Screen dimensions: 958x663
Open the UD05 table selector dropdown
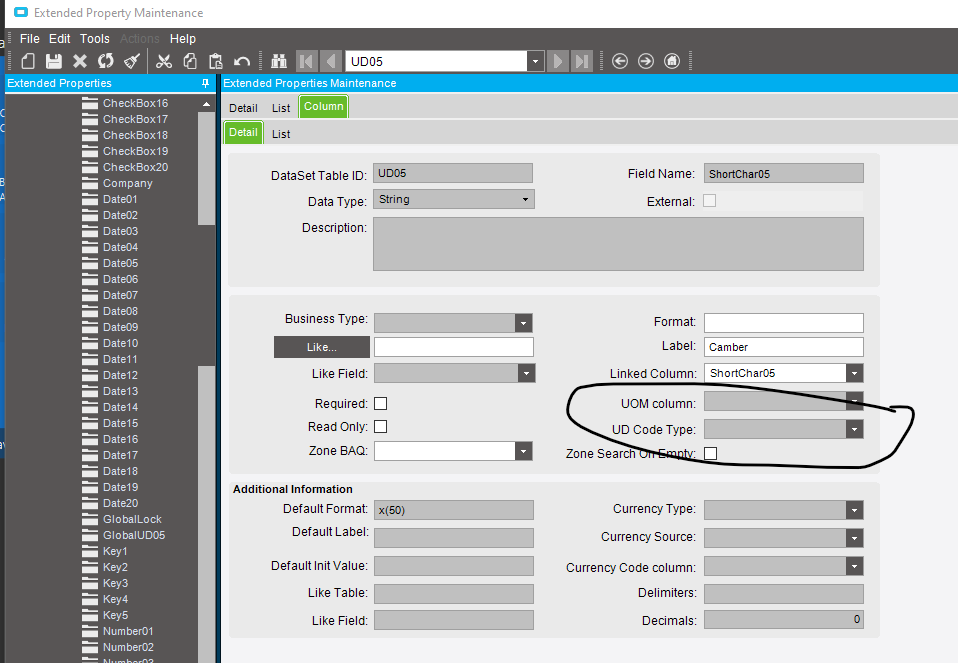coord(536,61)
